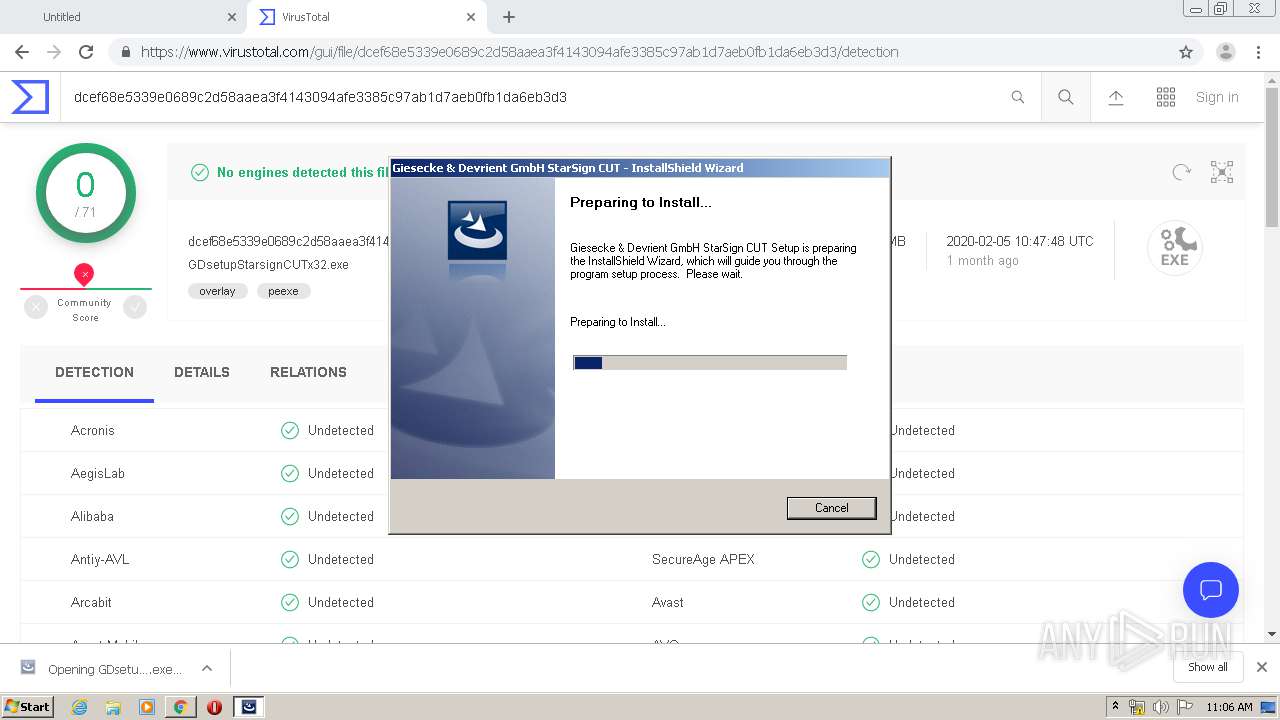Viewport: 1280px width, 720px height.
Task: Click the detection score circle 0/71
Action: (x=85, y=193)
